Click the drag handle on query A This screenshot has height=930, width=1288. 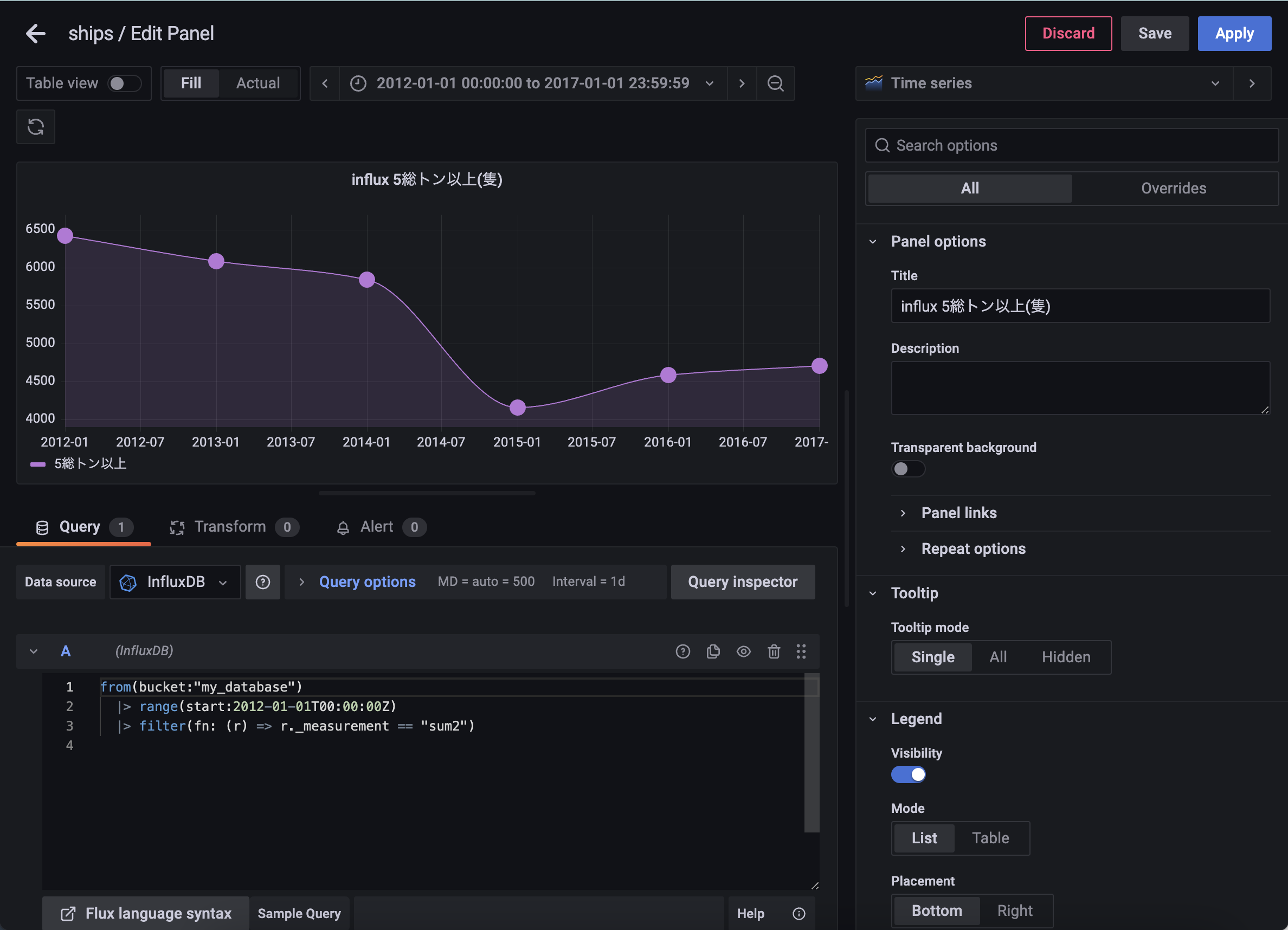point(801,651)
